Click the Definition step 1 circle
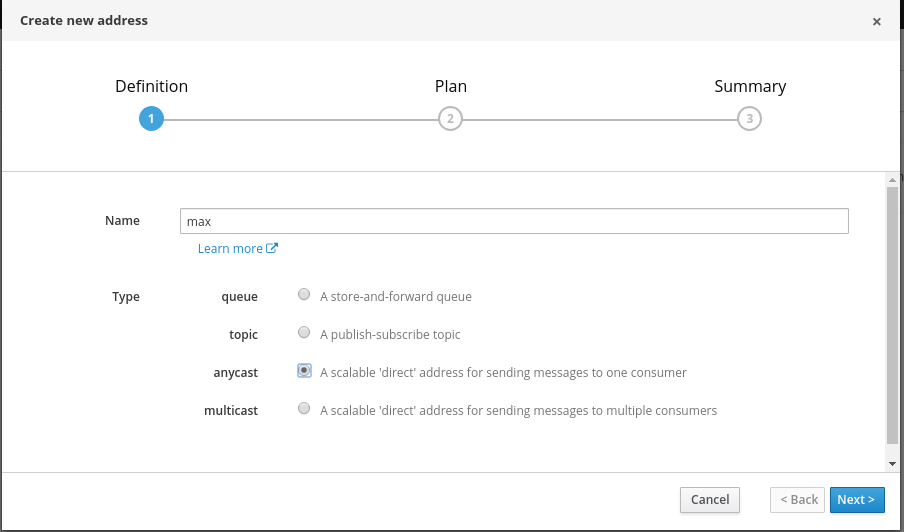The width and height of the screenshot is (904, 532). click(151, 119)
